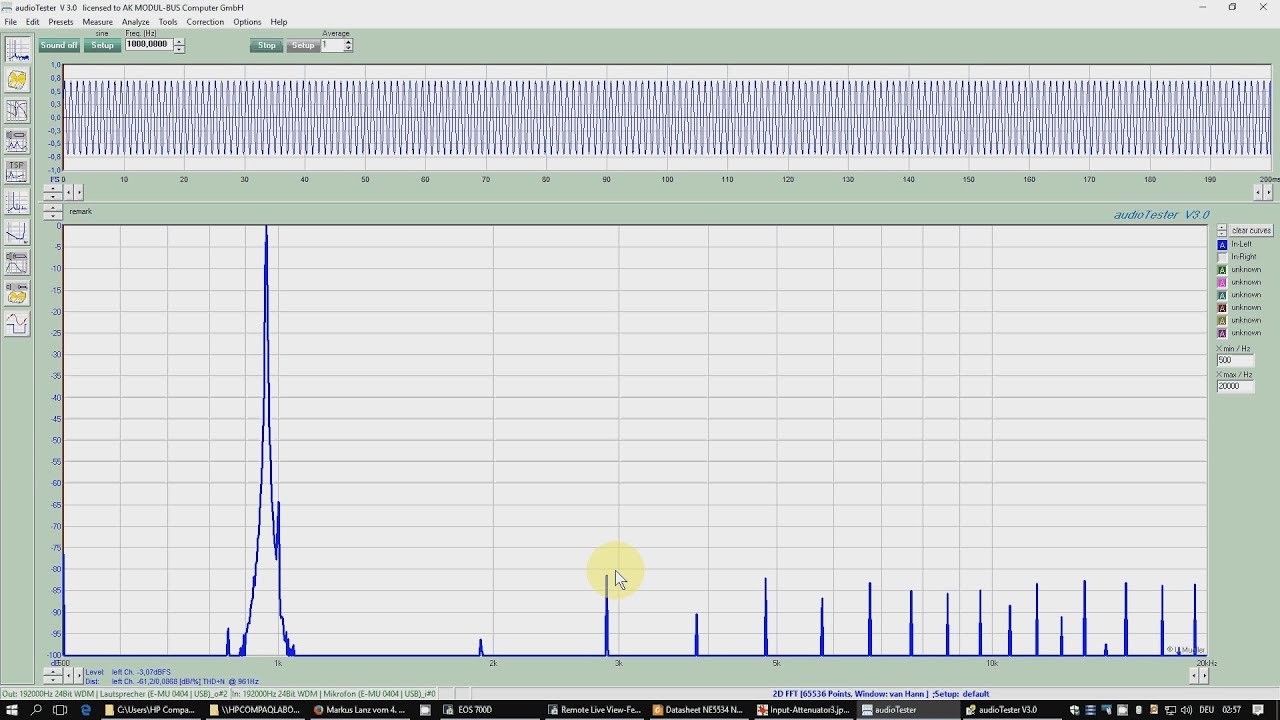The image size is (1280, 720).
Task: Open the taskbar search icon
Action: 37,710
